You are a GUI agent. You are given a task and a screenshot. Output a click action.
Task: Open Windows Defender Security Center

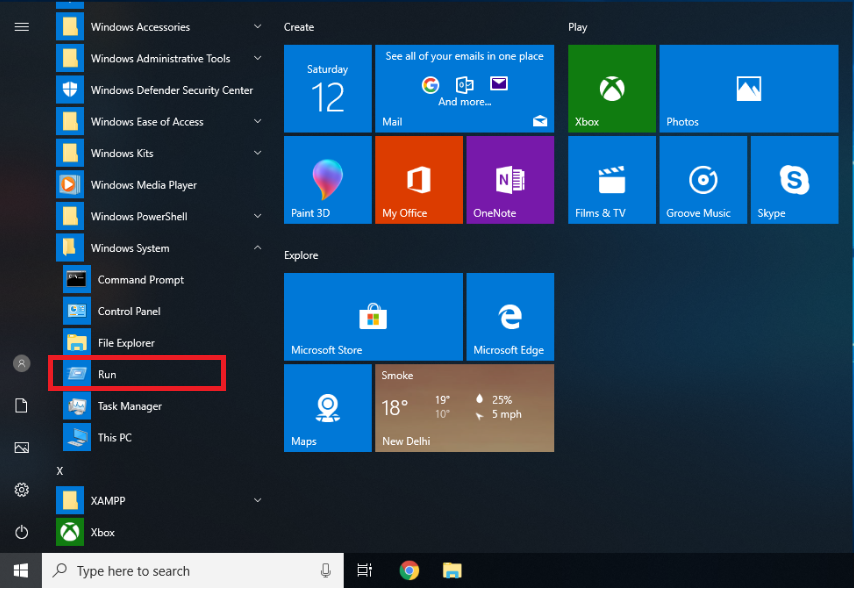(x=159, y=90)
